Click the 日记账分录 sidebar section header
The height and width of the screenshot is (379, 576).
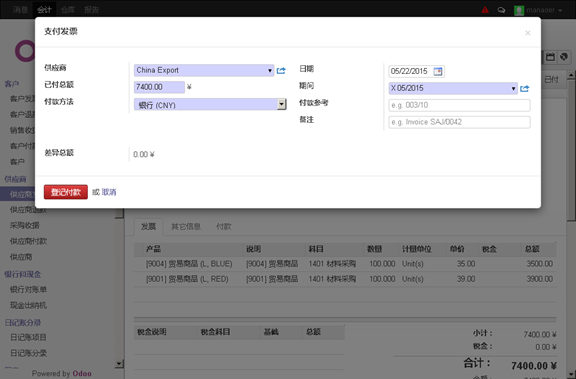pos(23,322)
